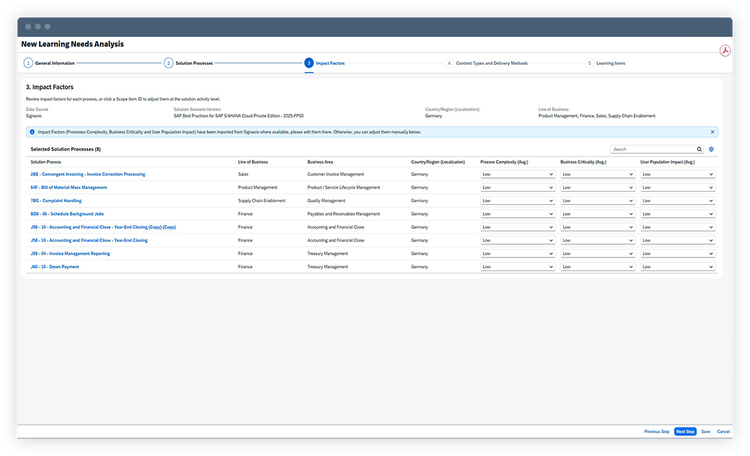Open Business Criticality dropdown for 7BG row
The width and height of the screenshot is (750, 456).
tap(597, 201)
